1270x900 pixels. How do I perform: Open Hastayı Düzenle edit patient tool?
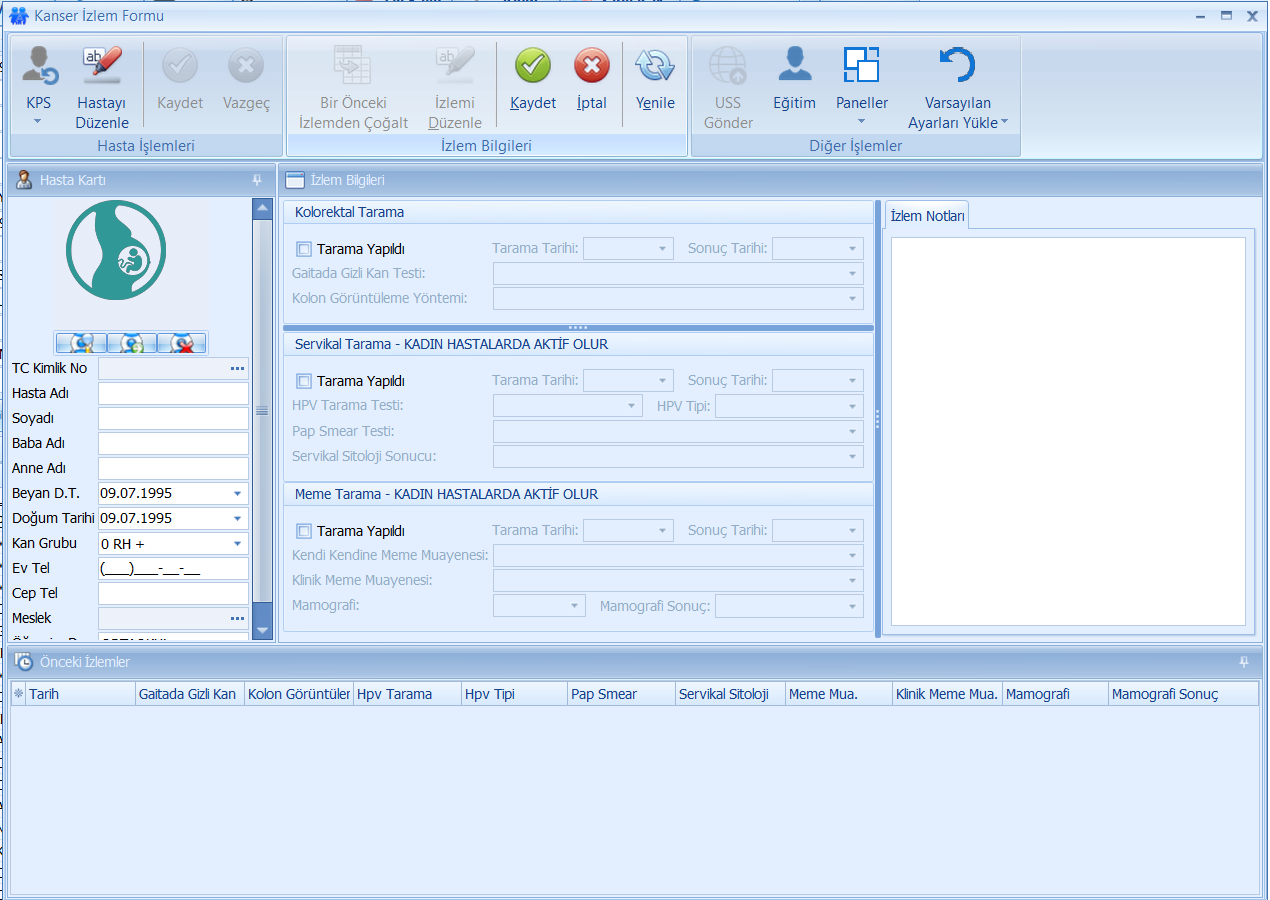point(102,66)
